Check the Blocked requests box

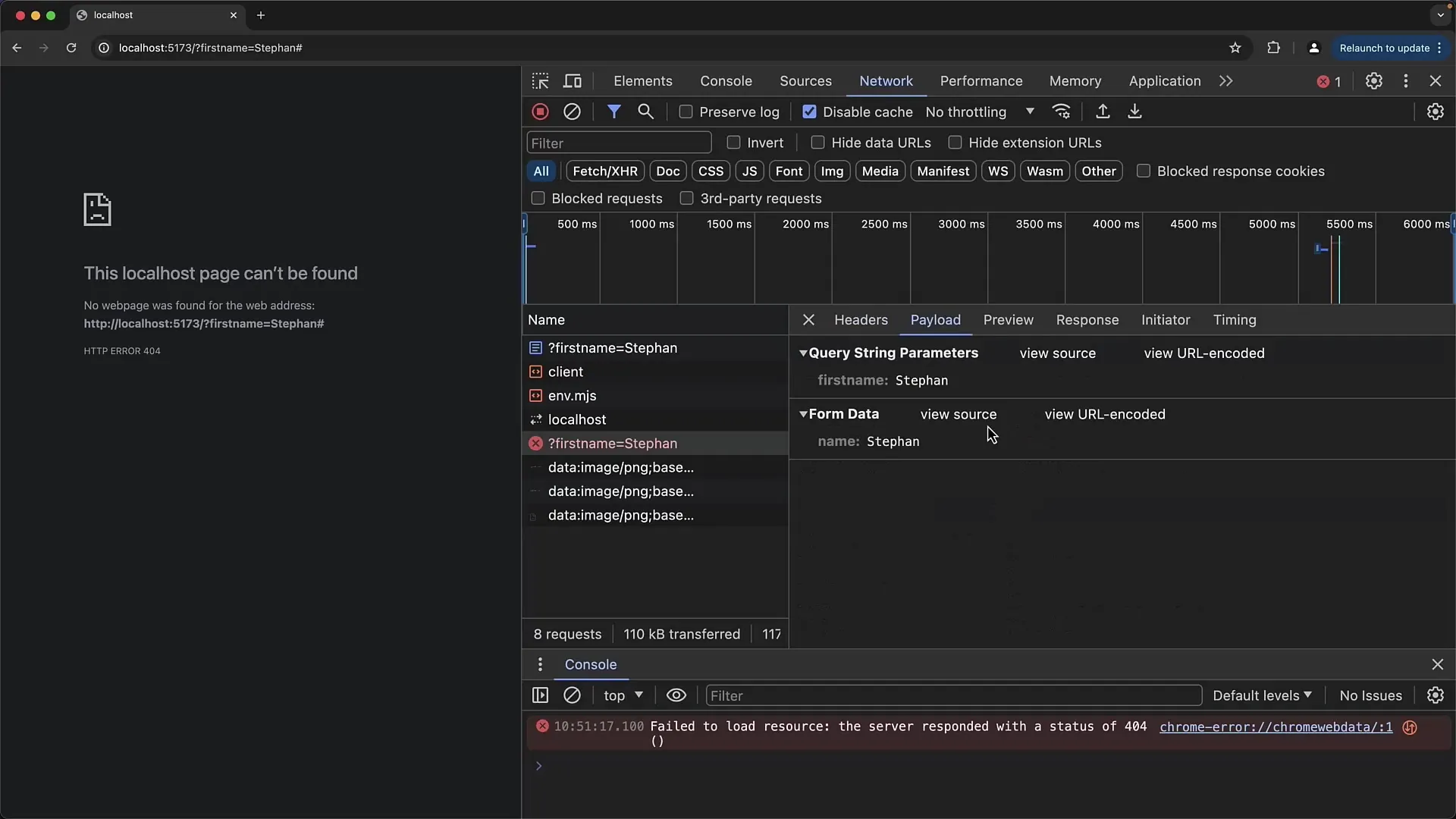point(538,199)
